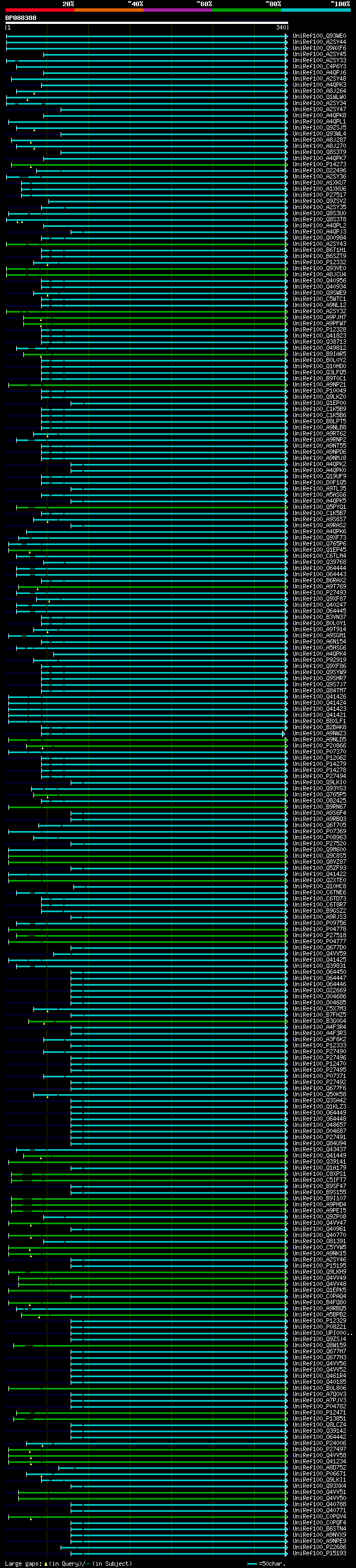The height and width of the screenshot is (1568, 356).
Task: Select the BP088388 query label
Action: coord(21,18)
